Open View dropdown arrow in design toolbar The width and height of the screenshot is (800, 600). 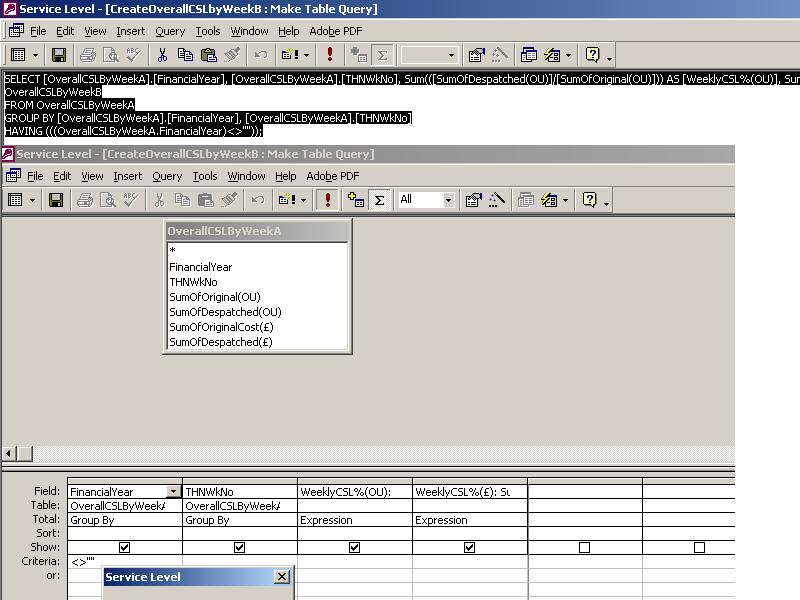(32, 200)
